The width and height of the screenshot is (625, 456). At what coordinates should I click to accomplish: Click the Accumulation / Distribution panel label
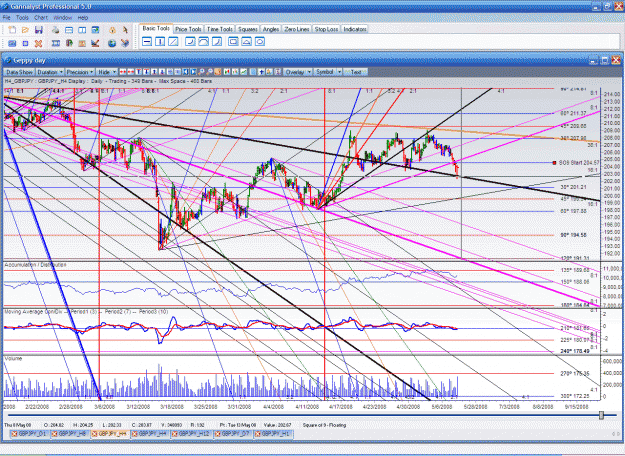pyautogui.click(x=35, y=265)
